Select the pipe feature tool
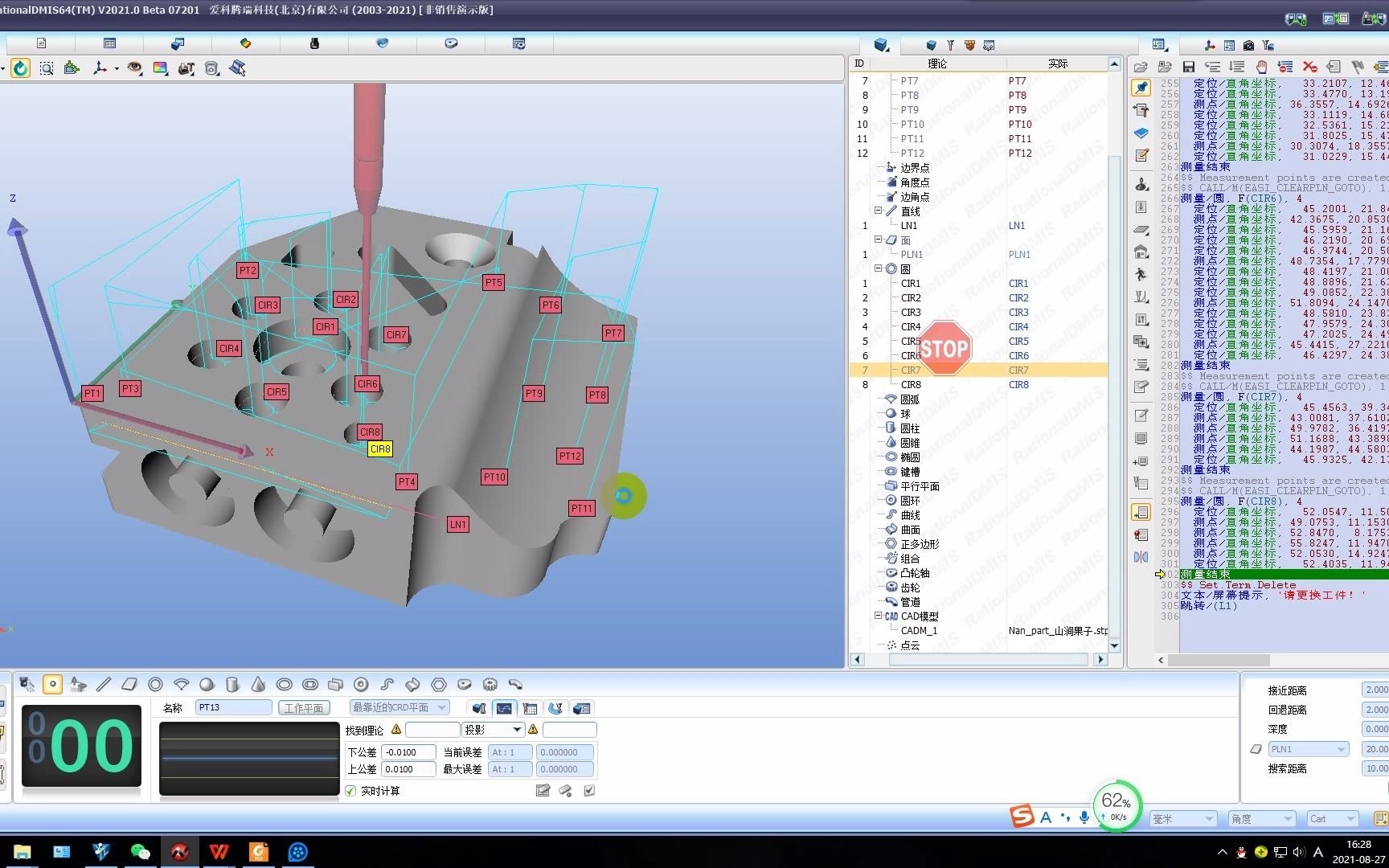Viewport: 1389px width, 868px height. tap(515, 685)
